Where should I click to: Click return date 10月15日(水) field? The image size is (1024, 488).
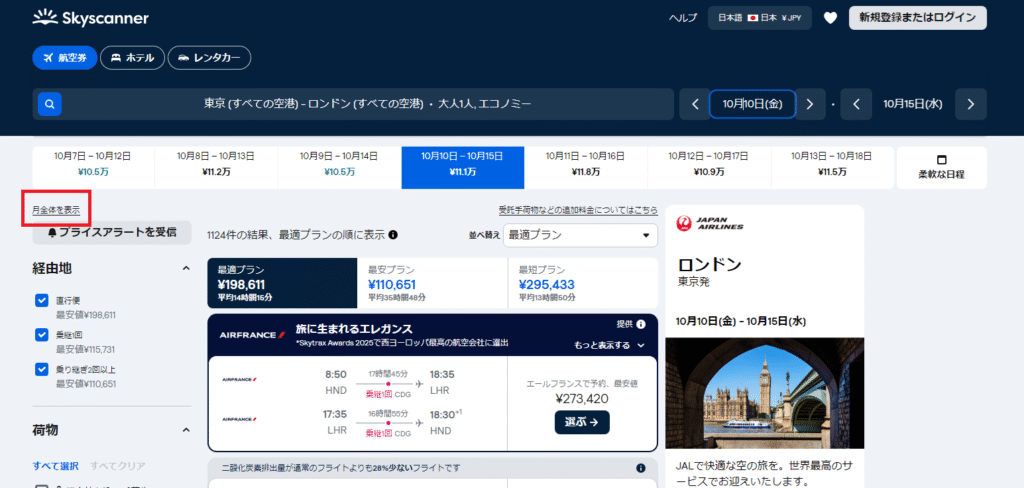click(x=913, y=104)
